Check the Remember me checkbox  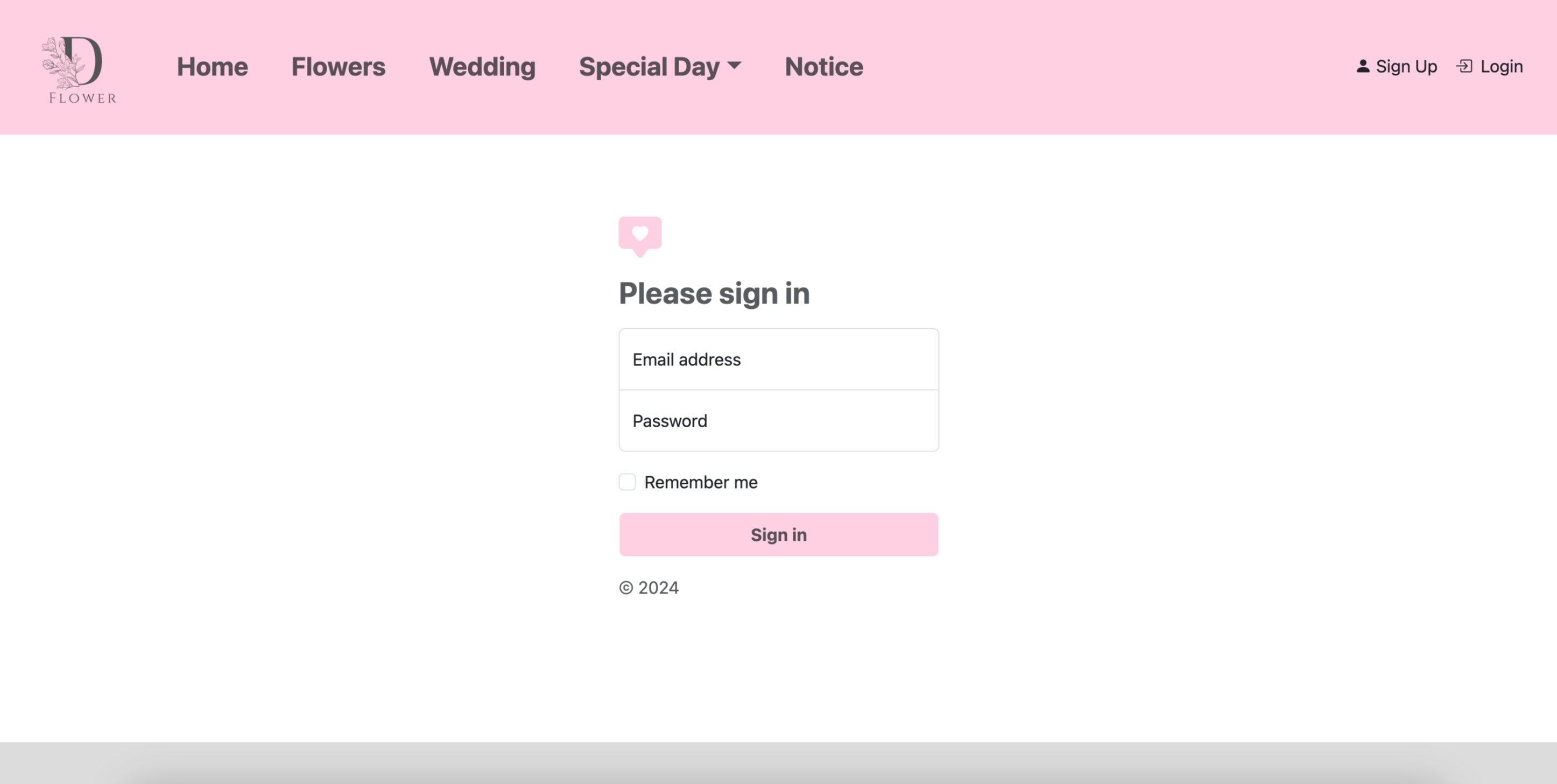pos(627,482)
